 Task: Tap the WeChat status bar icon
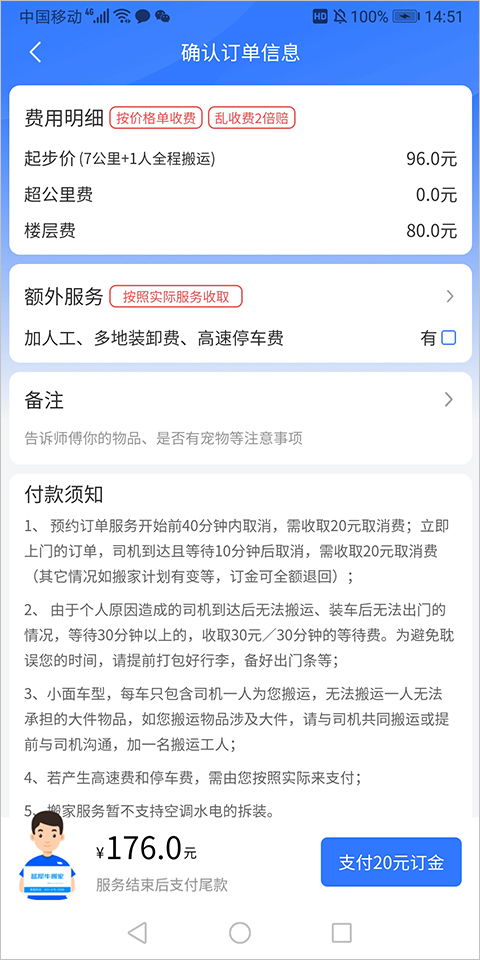162,17
